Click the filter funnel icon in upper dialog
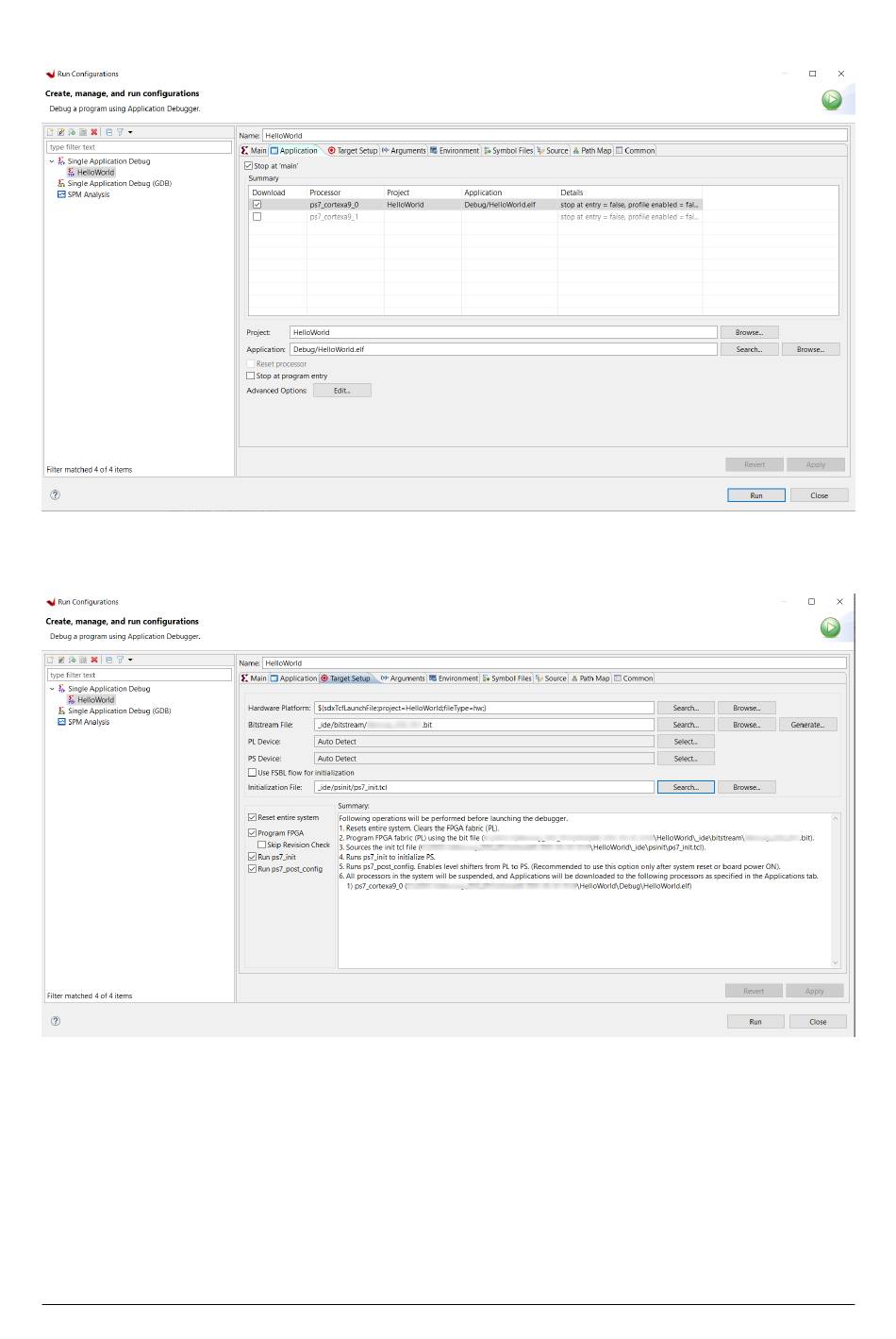 coord(120,132)
